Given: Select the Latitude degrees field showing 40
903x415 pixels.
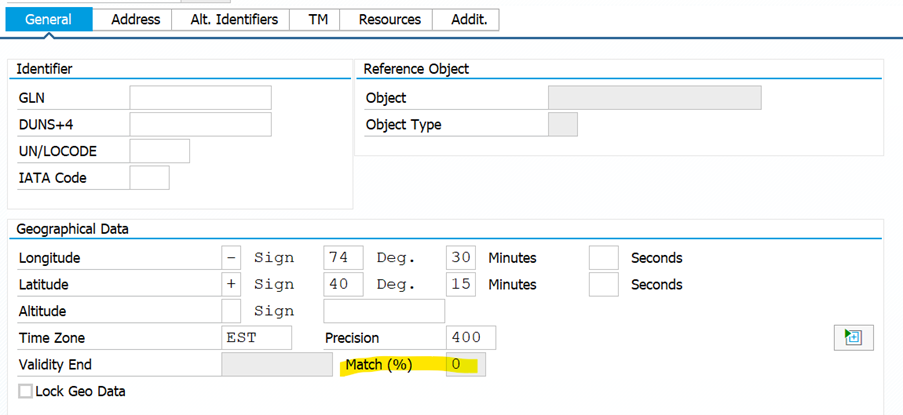Looking at the screenshot, I should (x=343, y=285).
